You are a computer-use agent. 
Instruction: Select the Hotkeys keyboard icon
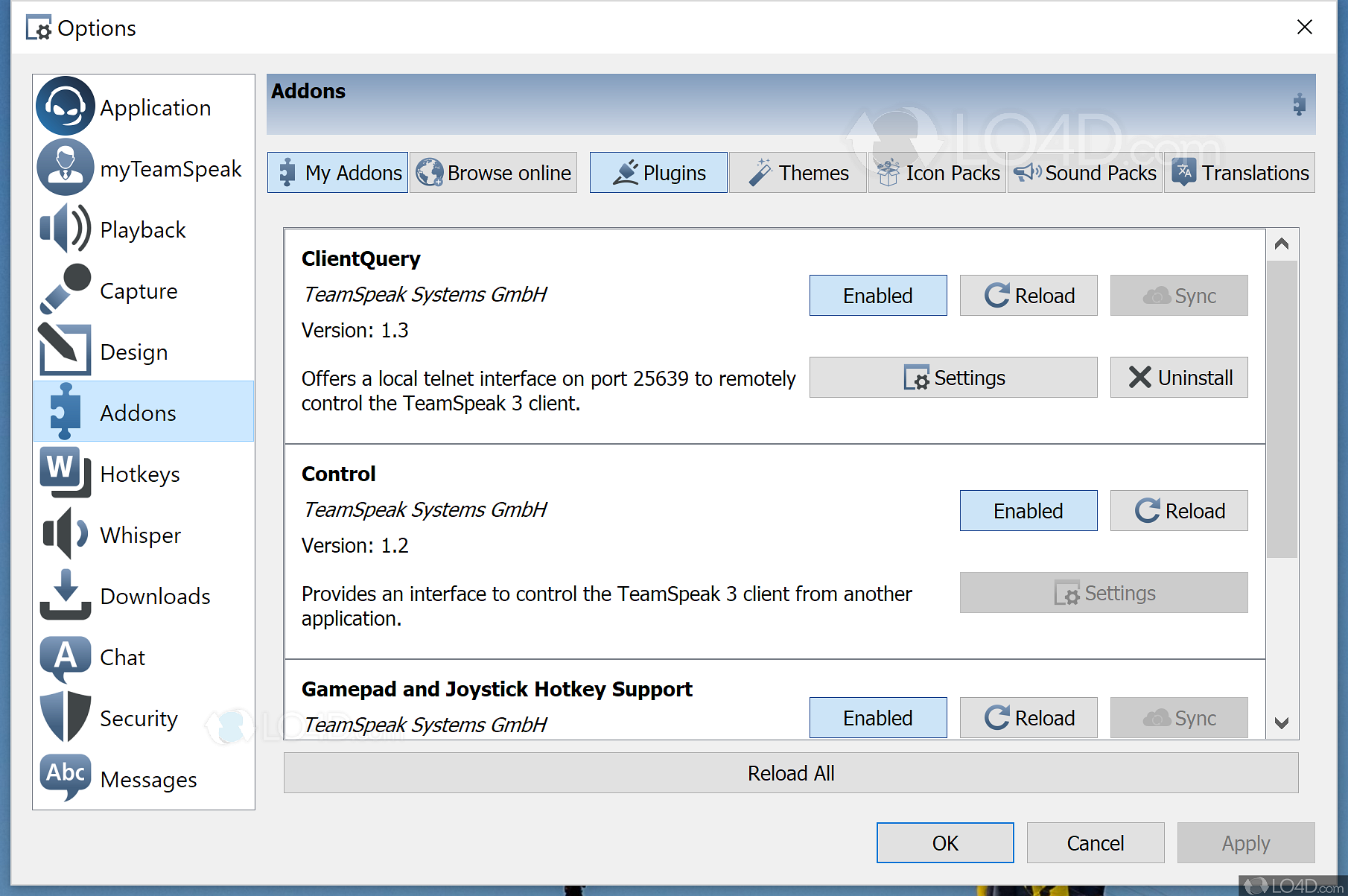click(x=65, y=473)
